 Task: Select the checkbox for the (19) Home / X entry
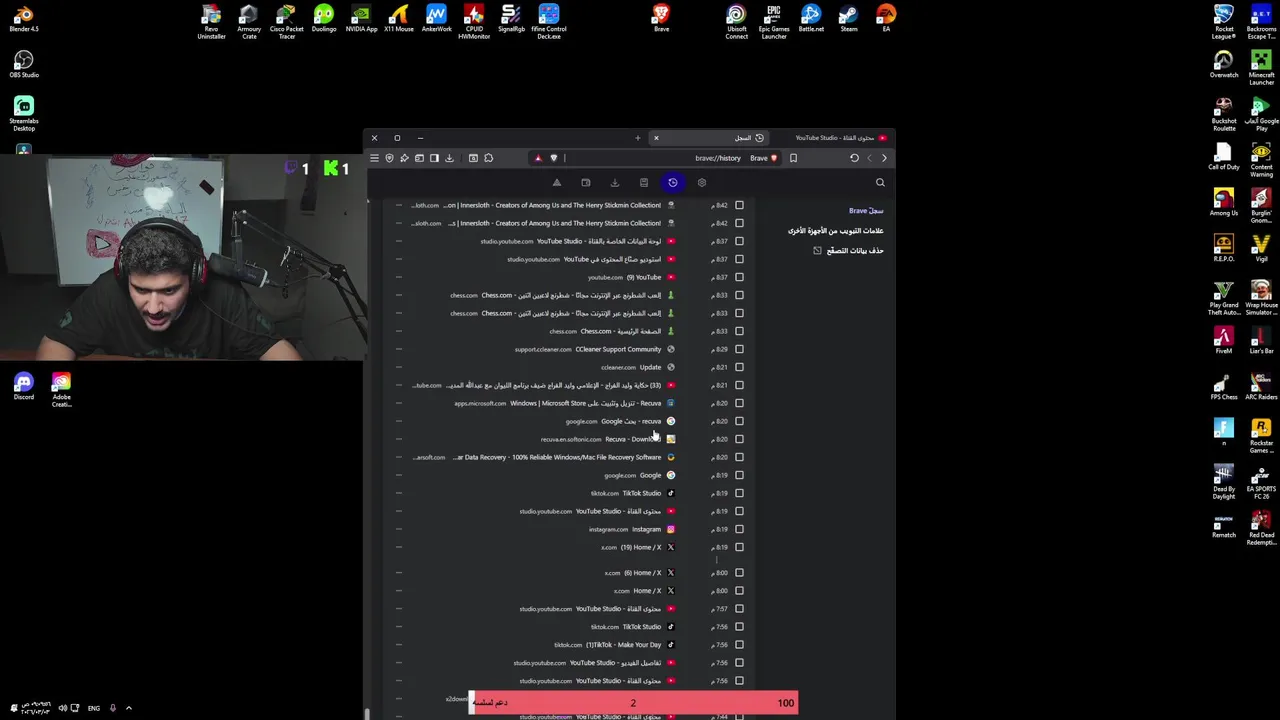739,547
